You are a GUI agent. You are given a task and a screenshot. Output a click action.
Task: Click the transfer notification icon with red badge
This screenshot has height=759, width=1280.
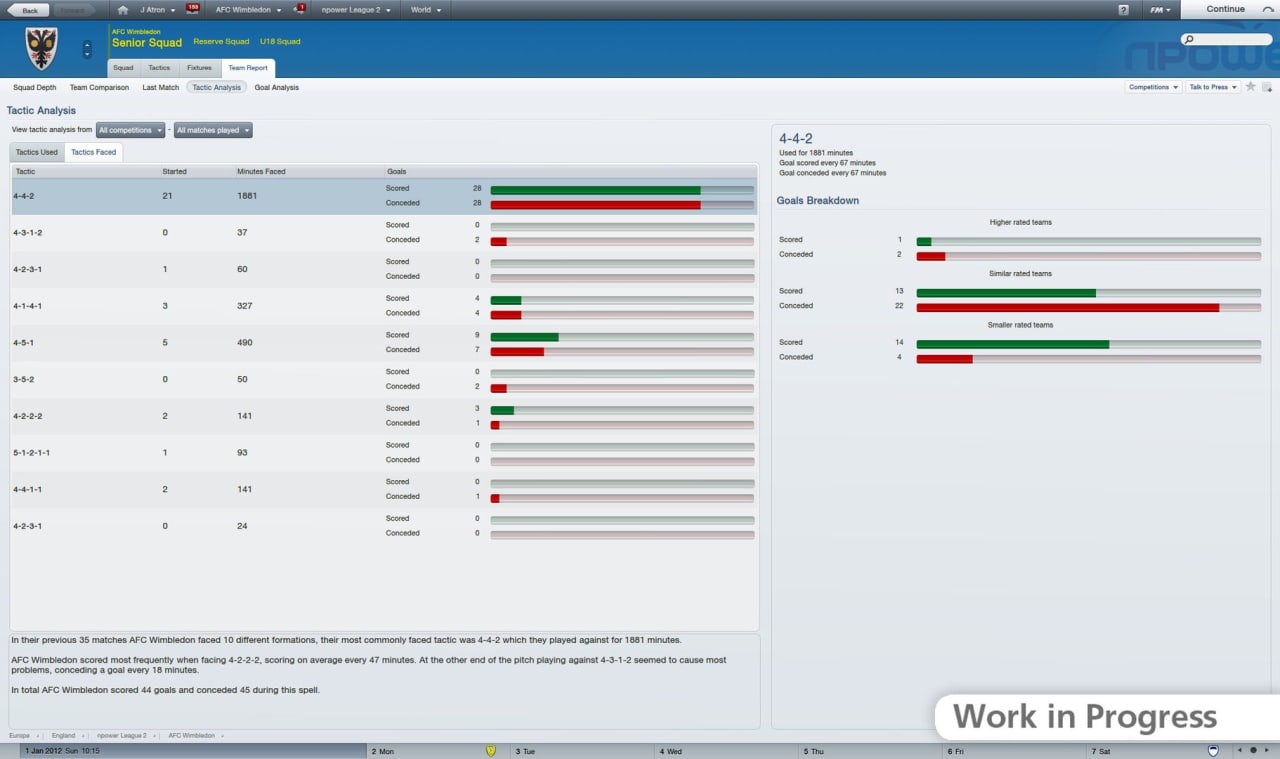pyautogui.click(x=299, y=9)
